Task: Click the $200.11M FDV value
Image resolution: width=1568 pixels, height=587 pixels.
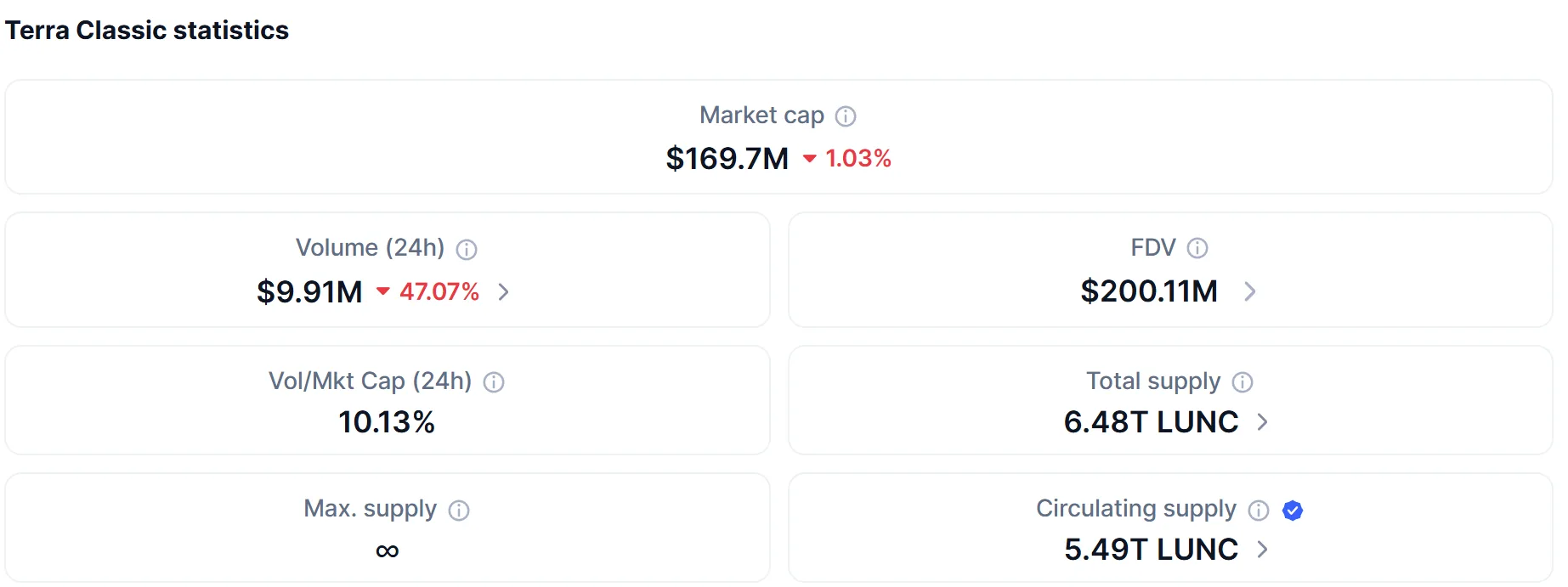Action: (x=1149, y=291)
